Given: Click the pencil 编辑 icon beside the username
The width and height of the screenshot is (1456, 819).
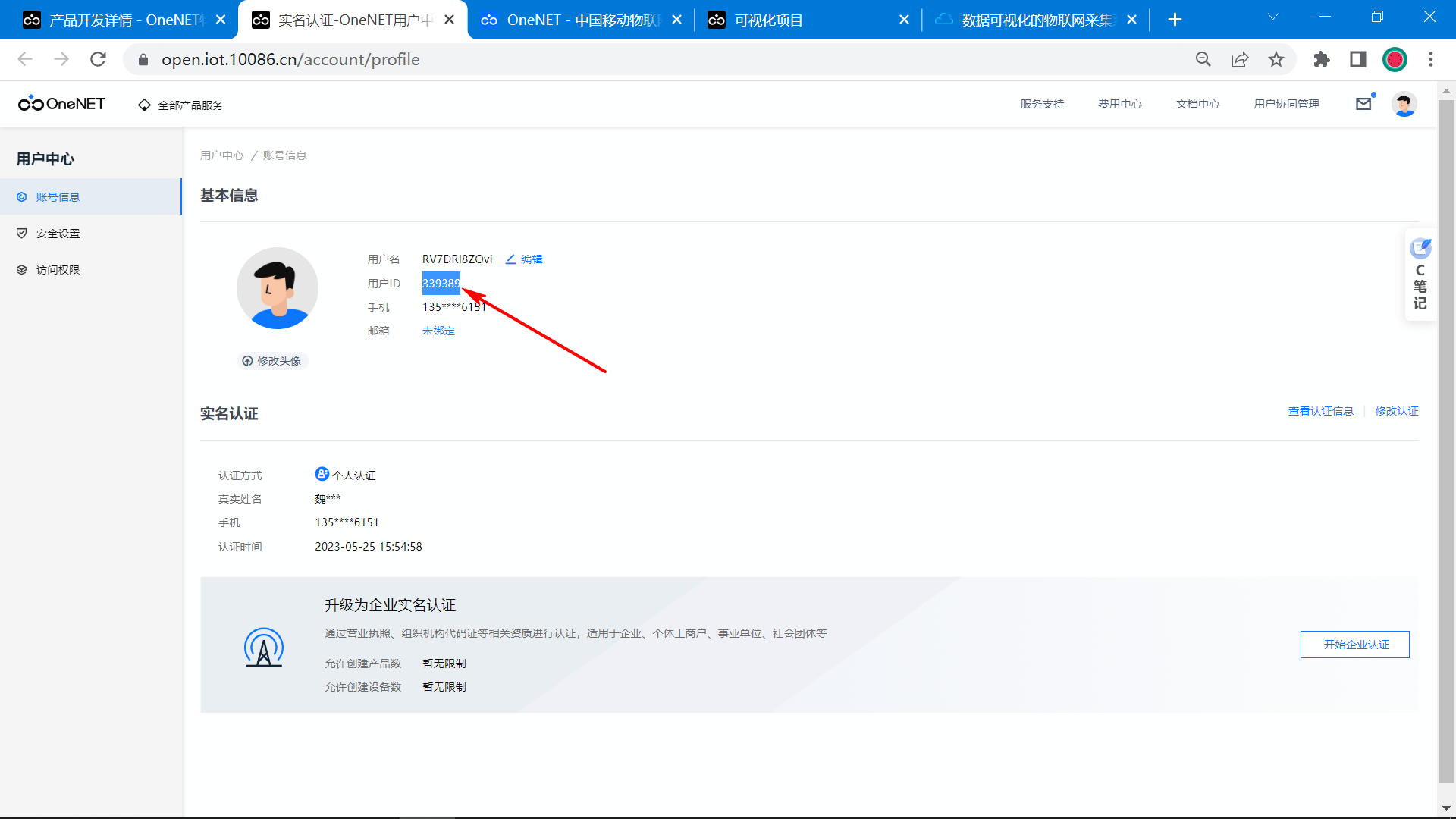Looking at the screenshot, I should pos(511,259).
